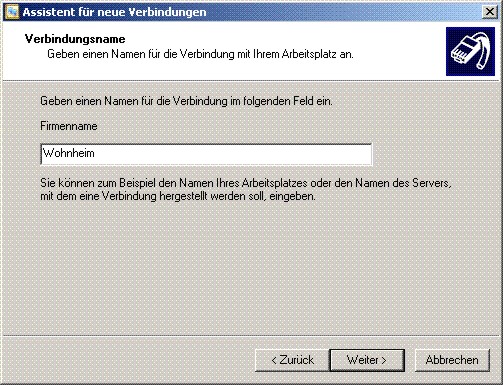Click the hint text starting with Sie können
The width and height of the screenshot is (503, 385).
(246, 183)
